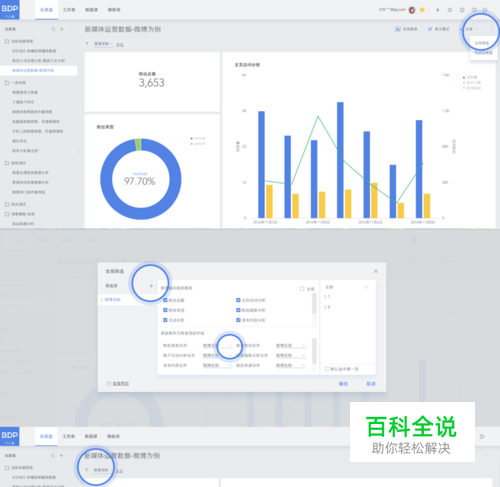The image size is (500, 487).
Task: Click the blue normal legend swatch
Action: 192,138
